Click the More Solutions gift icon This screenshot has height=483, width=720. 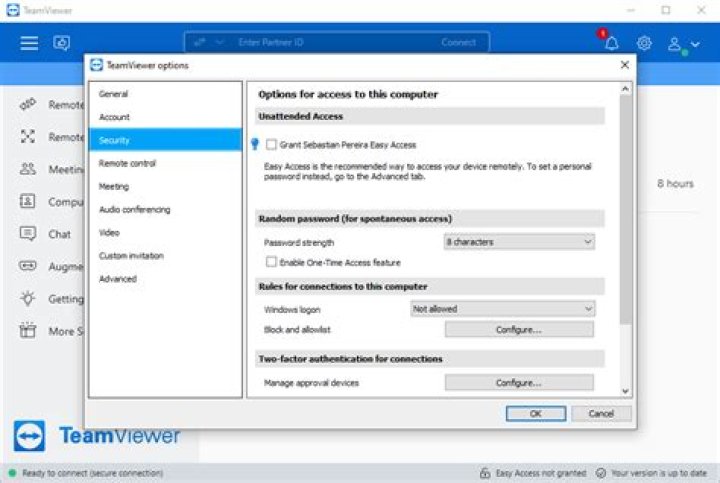(28, 331)
